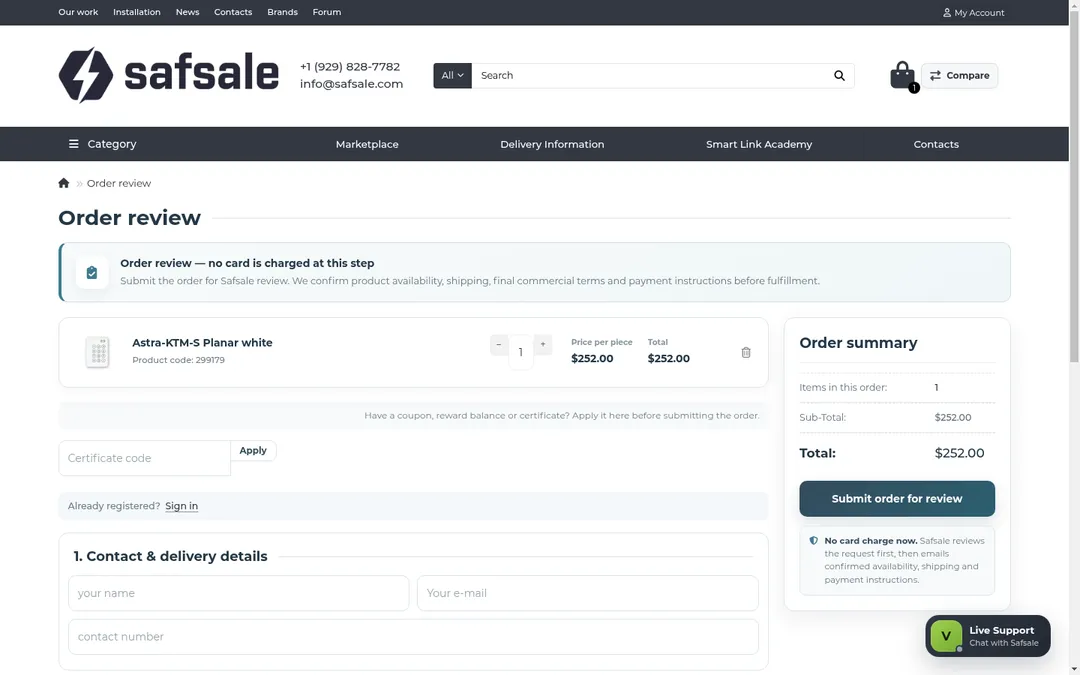Focus the Search input field
The width and height of the screenshot is (1080, 675).
click(650, 76)
